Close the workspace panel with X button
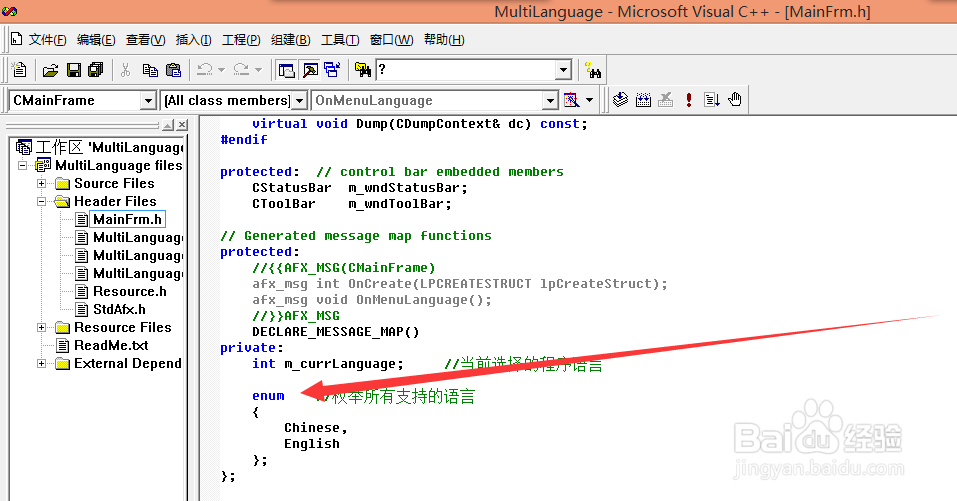Viewport: 957px width, 501px height. pos(182,125)
